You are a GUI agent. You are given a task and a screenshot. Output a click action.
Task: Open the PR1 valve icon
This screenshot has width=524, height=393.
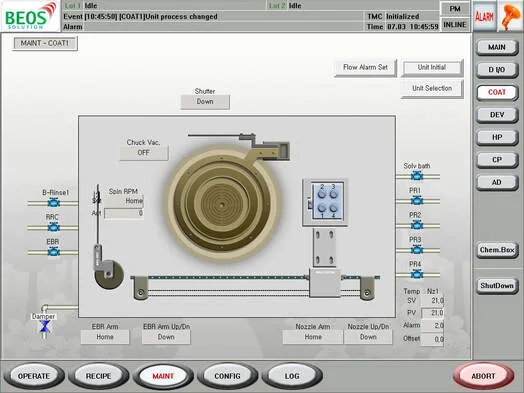pos(417,201)
